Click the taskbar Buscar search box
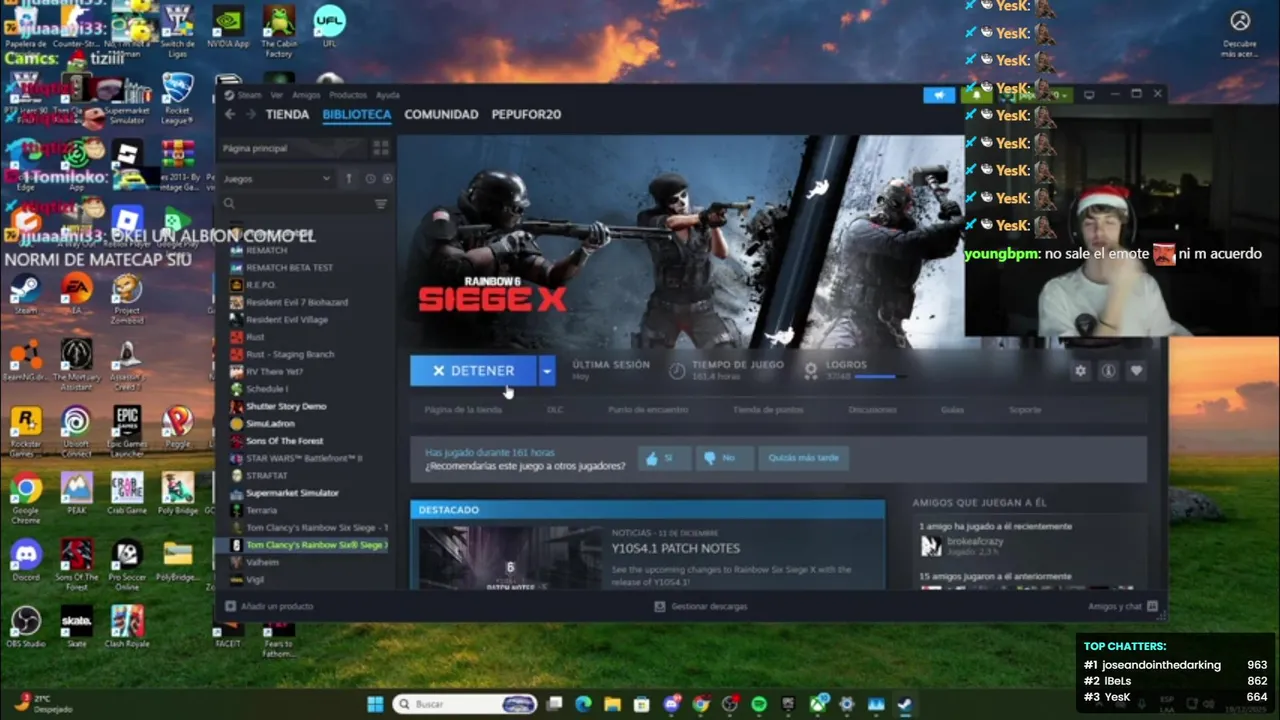The image size is (1280, 720). click(466, 704)
